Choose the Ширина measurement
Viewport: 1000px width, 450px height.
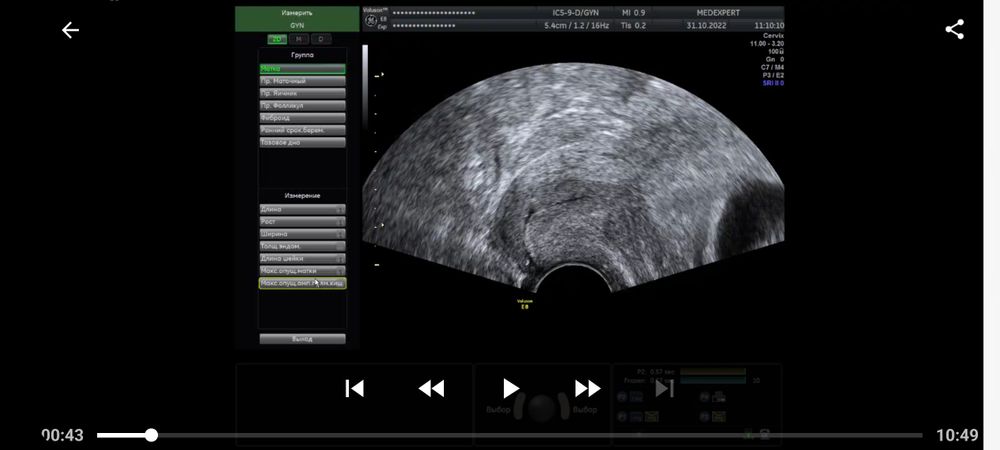click(x=302, y=234)
